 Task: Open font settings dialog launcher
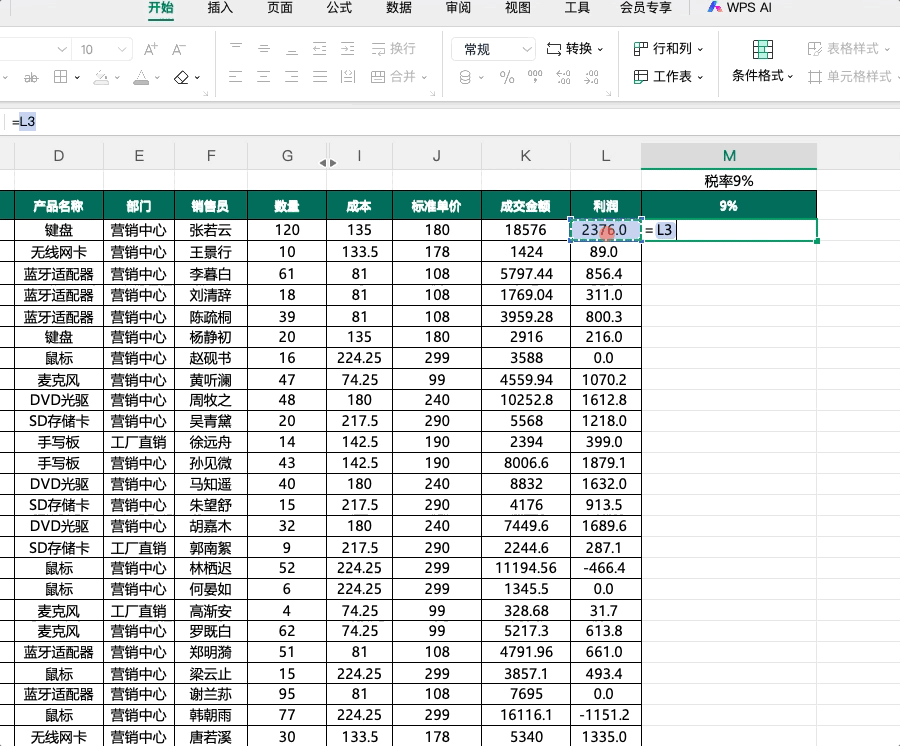pyautogui.click(x=205, y=93)
